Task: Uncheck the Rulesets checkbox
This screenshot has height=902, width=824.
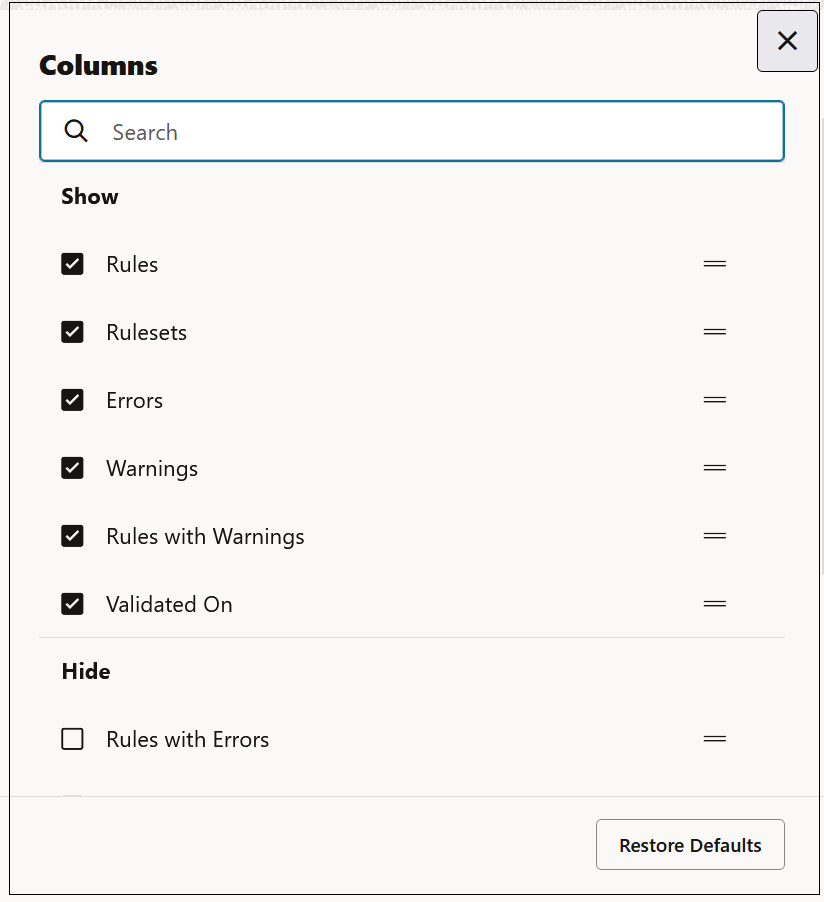Action: [x=72, y=331]
